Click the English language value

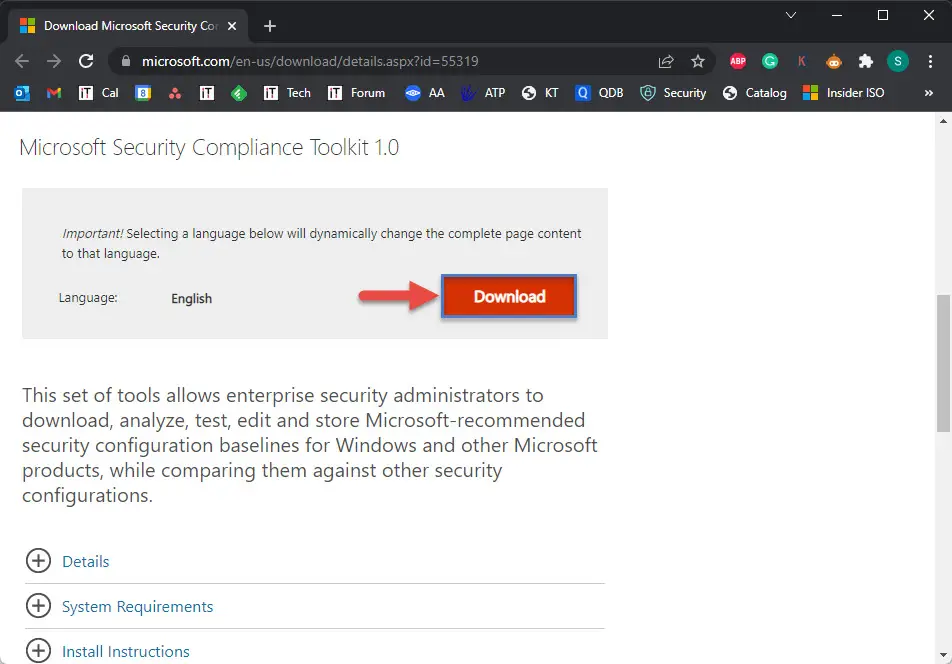coord(191,299)
